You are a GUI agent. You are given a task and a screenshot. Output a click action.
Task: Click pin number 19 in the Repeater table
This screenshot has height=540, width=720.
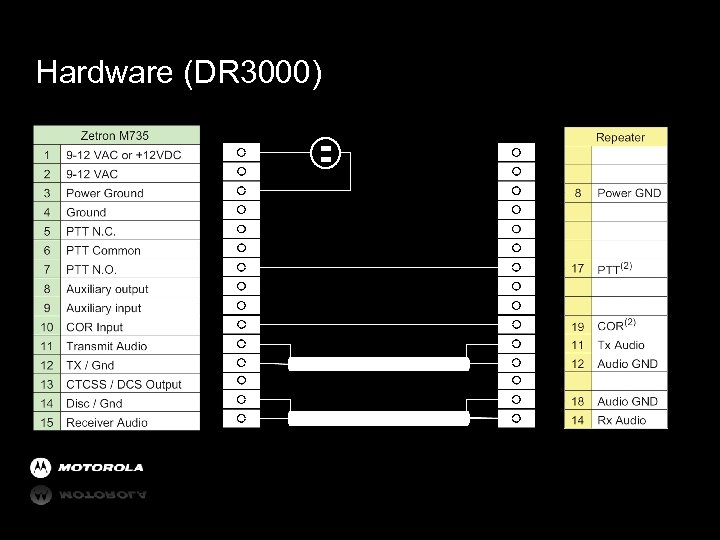578,326
